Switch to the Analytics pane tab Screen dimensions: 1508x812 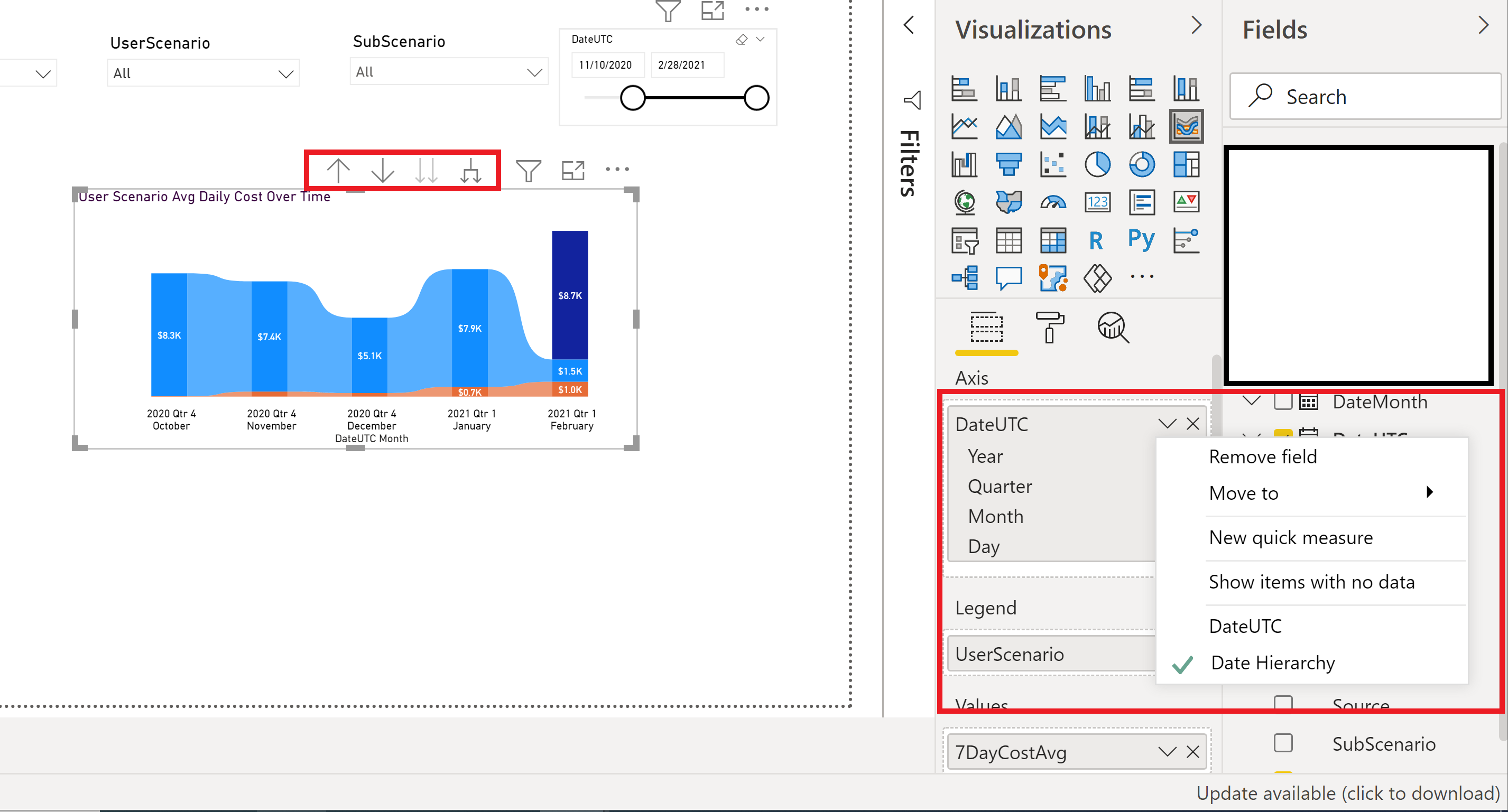pos(1113,326)
